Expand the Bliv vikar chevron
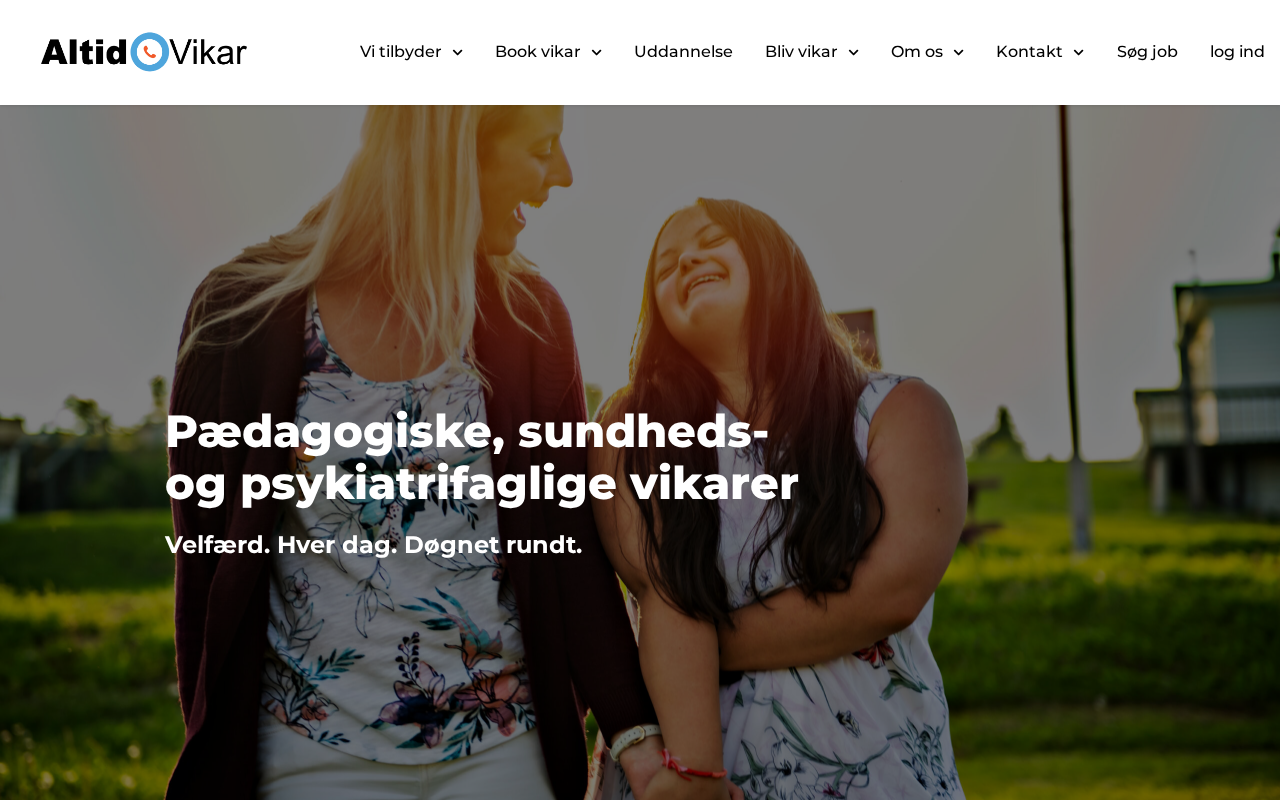The height and width of the screenshot is (800, 1280). [x=853, y=52]
